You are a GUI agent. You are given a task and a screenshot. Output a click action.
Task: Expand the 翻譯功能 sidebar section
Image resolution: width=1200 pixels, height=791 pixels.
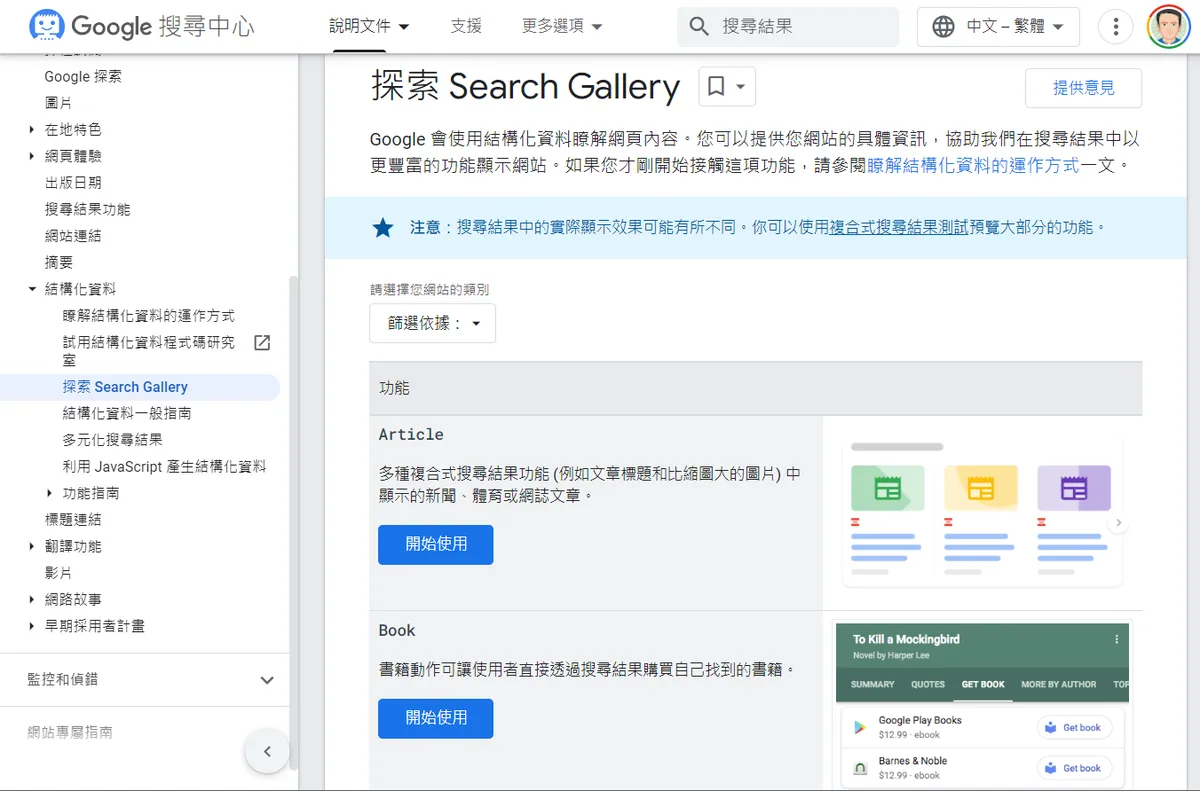click(x=32, y=547)
